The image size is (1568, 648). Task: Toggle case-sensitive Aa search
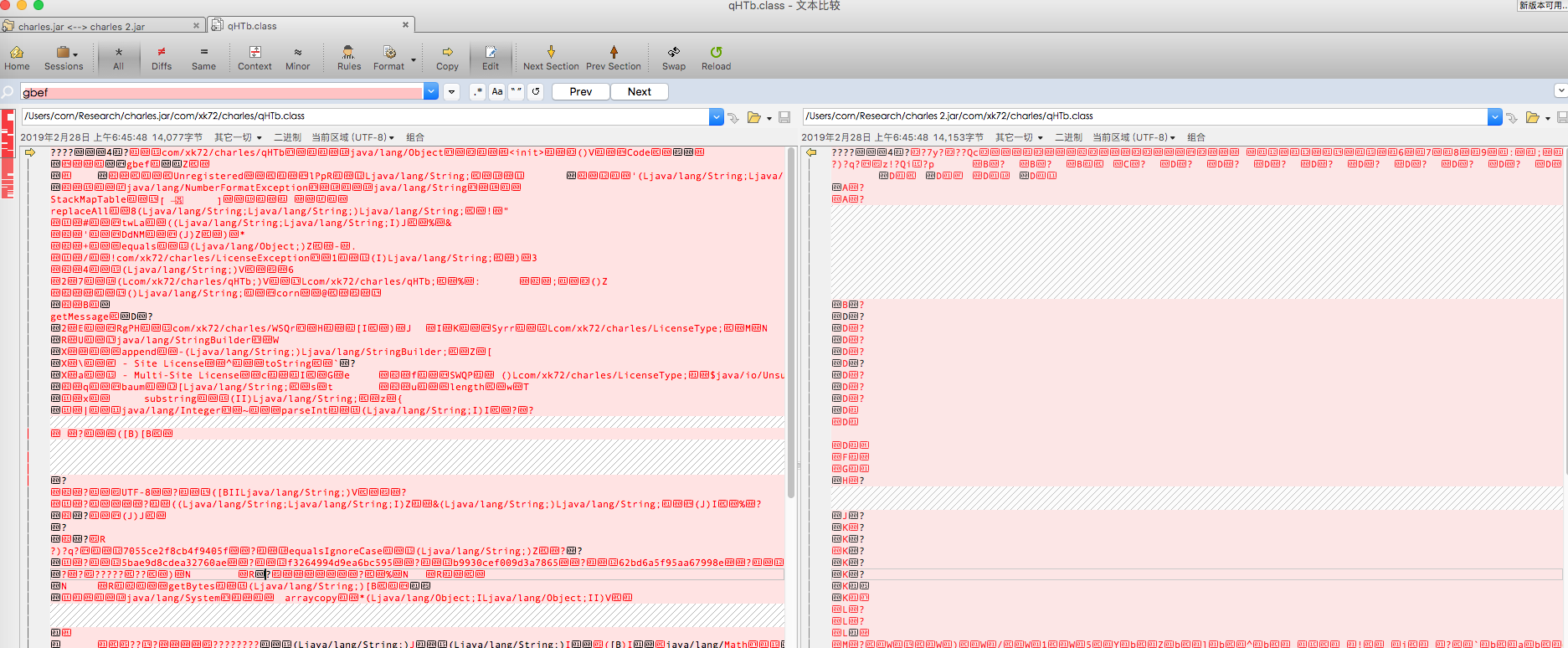click(x=497, y=92)
